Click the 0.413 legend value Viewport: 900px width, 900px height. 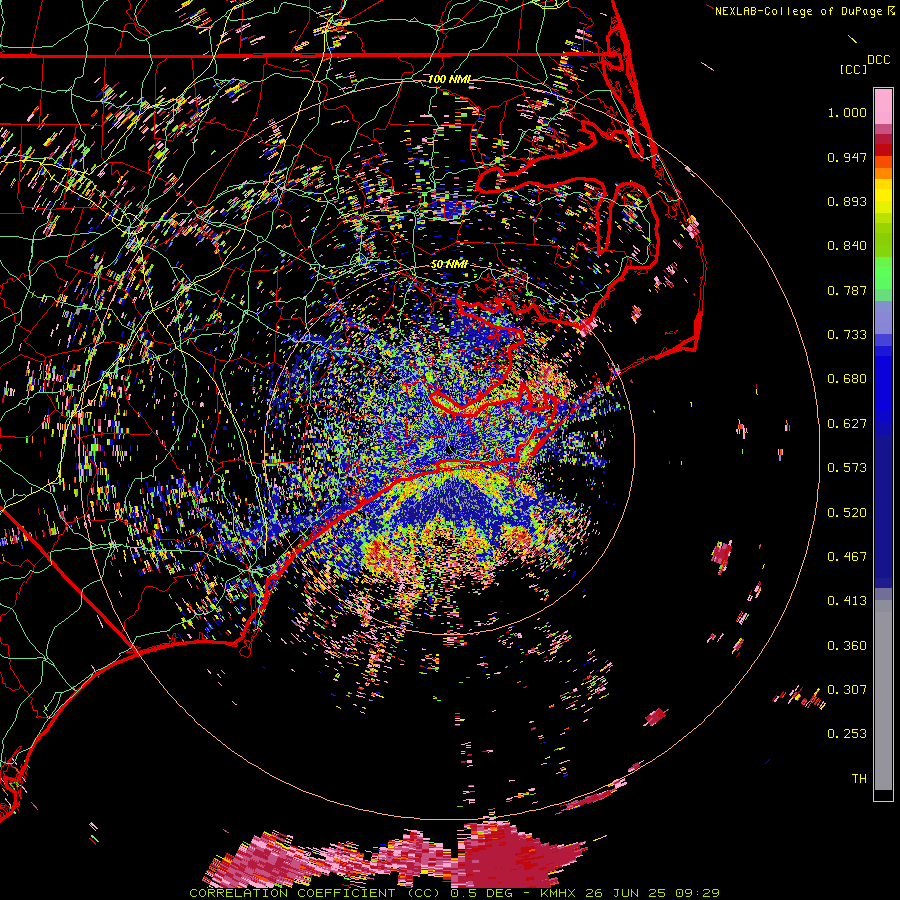pyautogui.click(x=847, y=601)
